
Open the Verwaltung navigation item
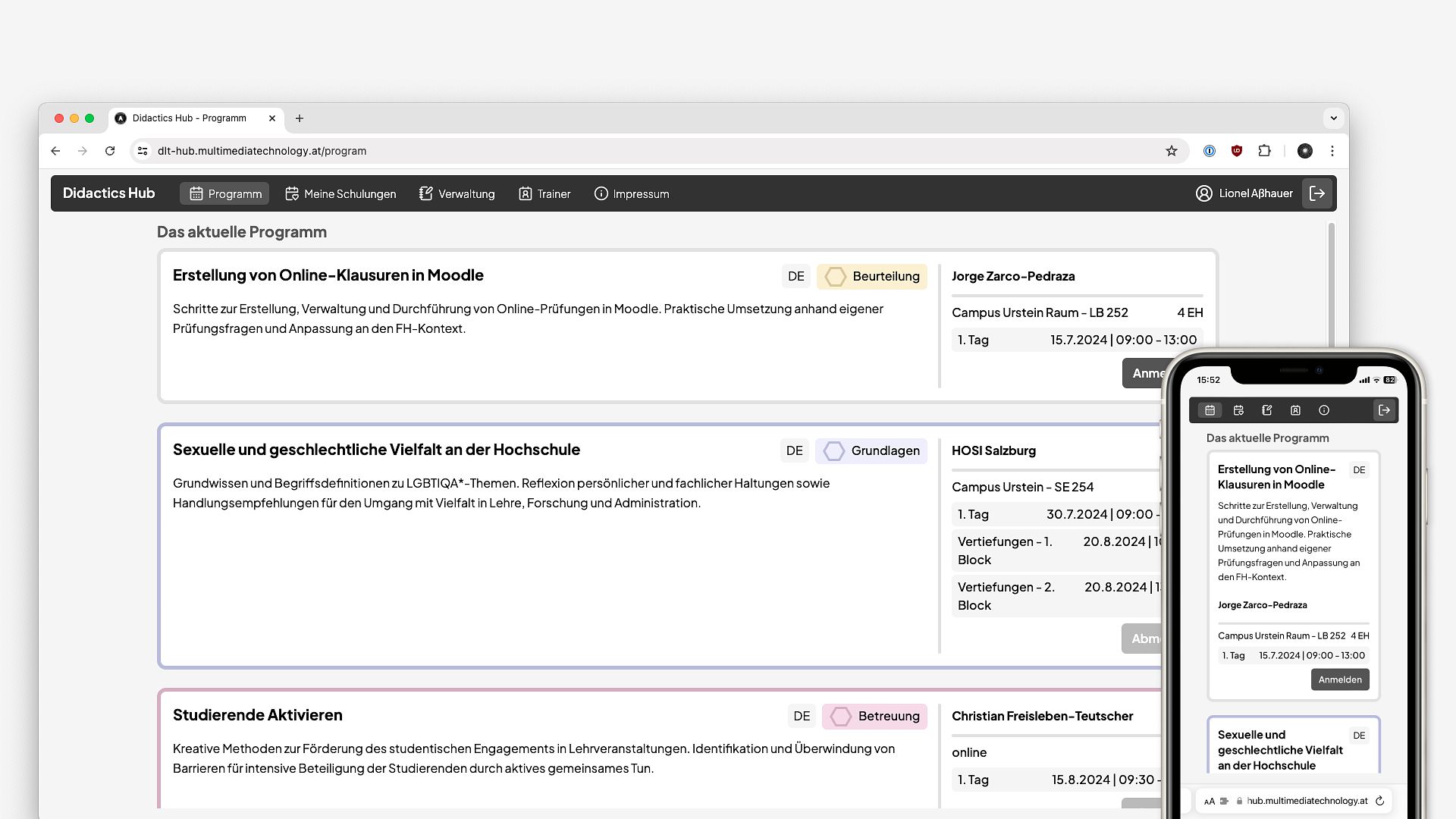[457, 194]
